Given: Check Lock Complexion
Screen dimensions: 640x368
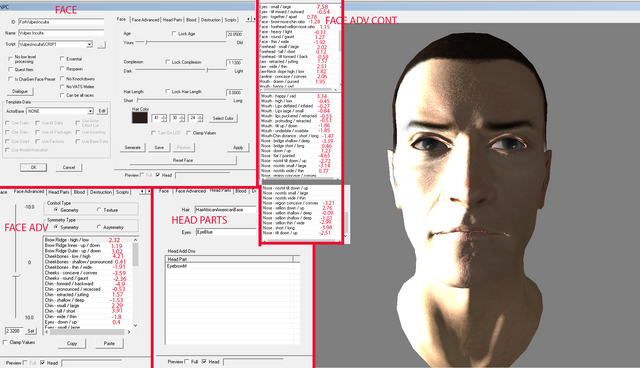Looking at the screenshot, I should click(168, 62).
